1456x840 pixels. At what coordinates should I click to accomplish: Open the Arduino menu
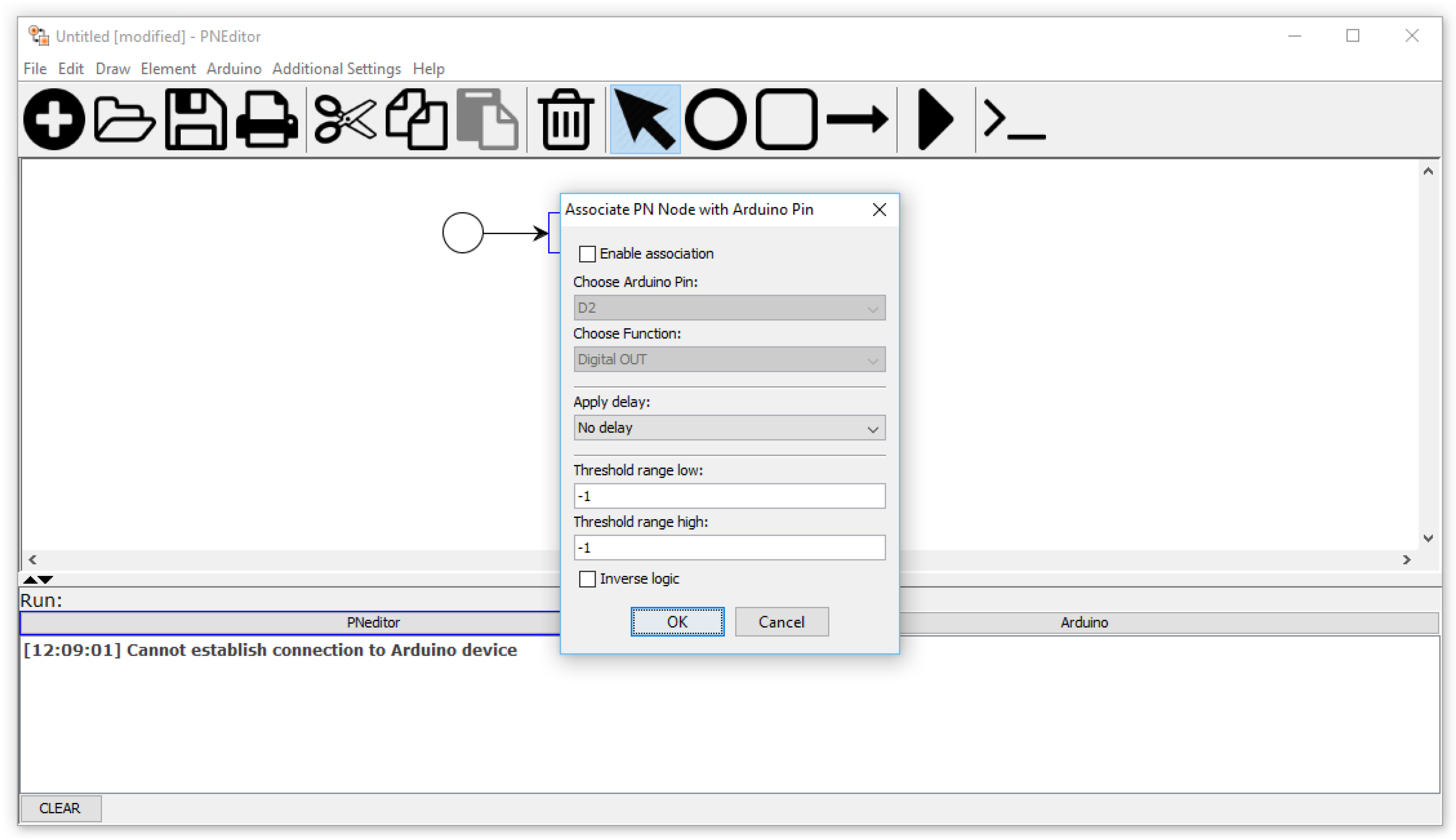click(x=234, y=69)
